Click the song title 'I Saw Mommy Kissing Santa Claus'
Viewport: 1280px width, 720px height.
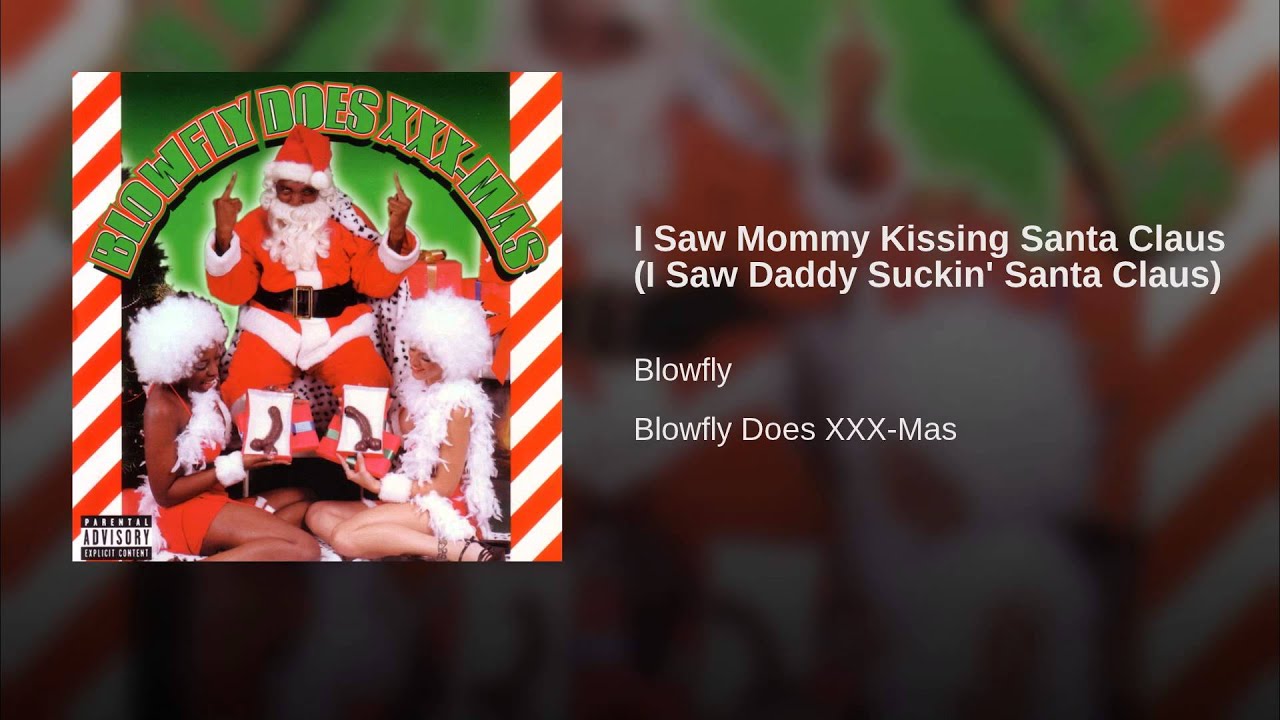click(x=929, y=239)
